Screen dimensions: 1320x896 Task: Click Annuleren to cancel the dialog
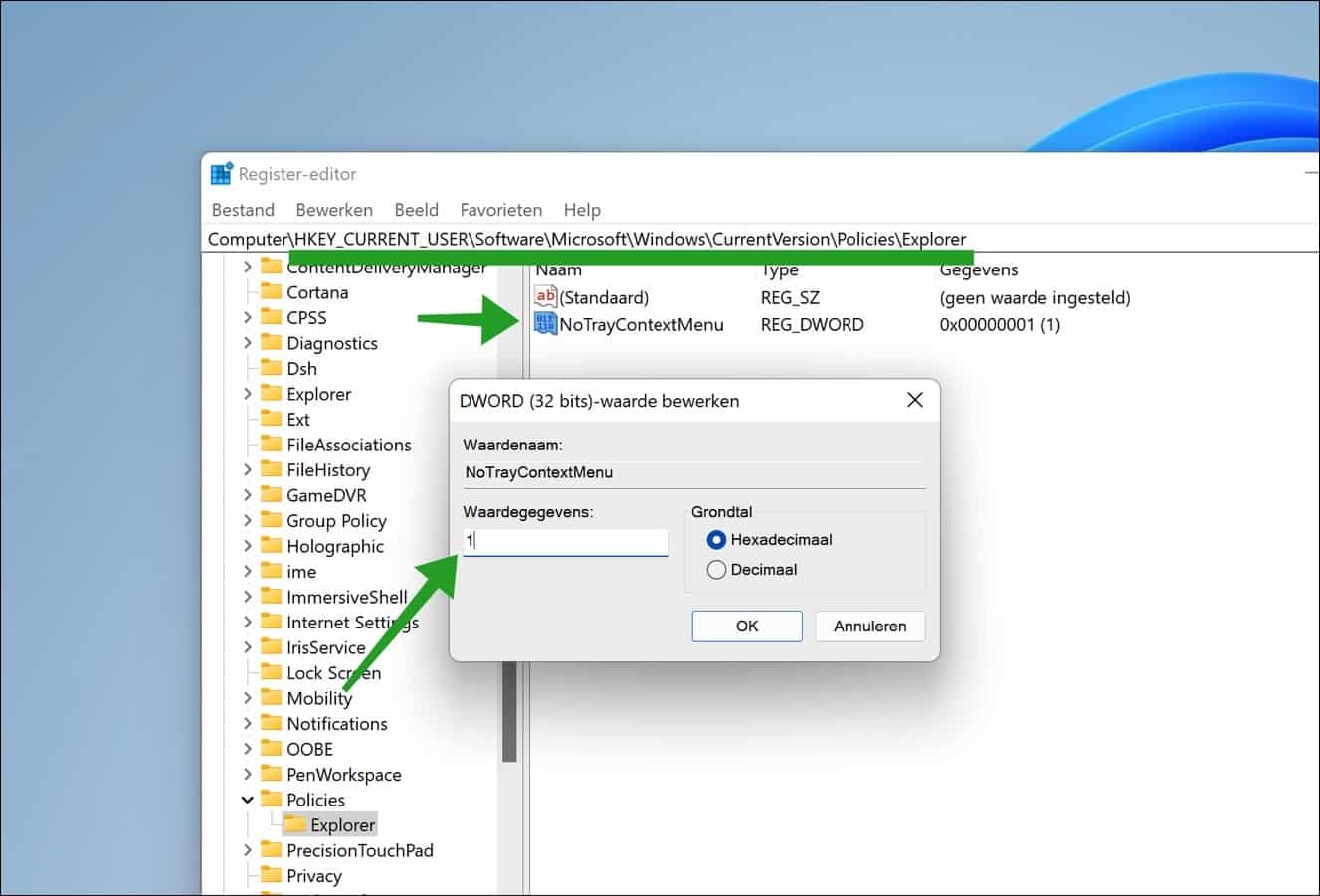click(868, 626)
